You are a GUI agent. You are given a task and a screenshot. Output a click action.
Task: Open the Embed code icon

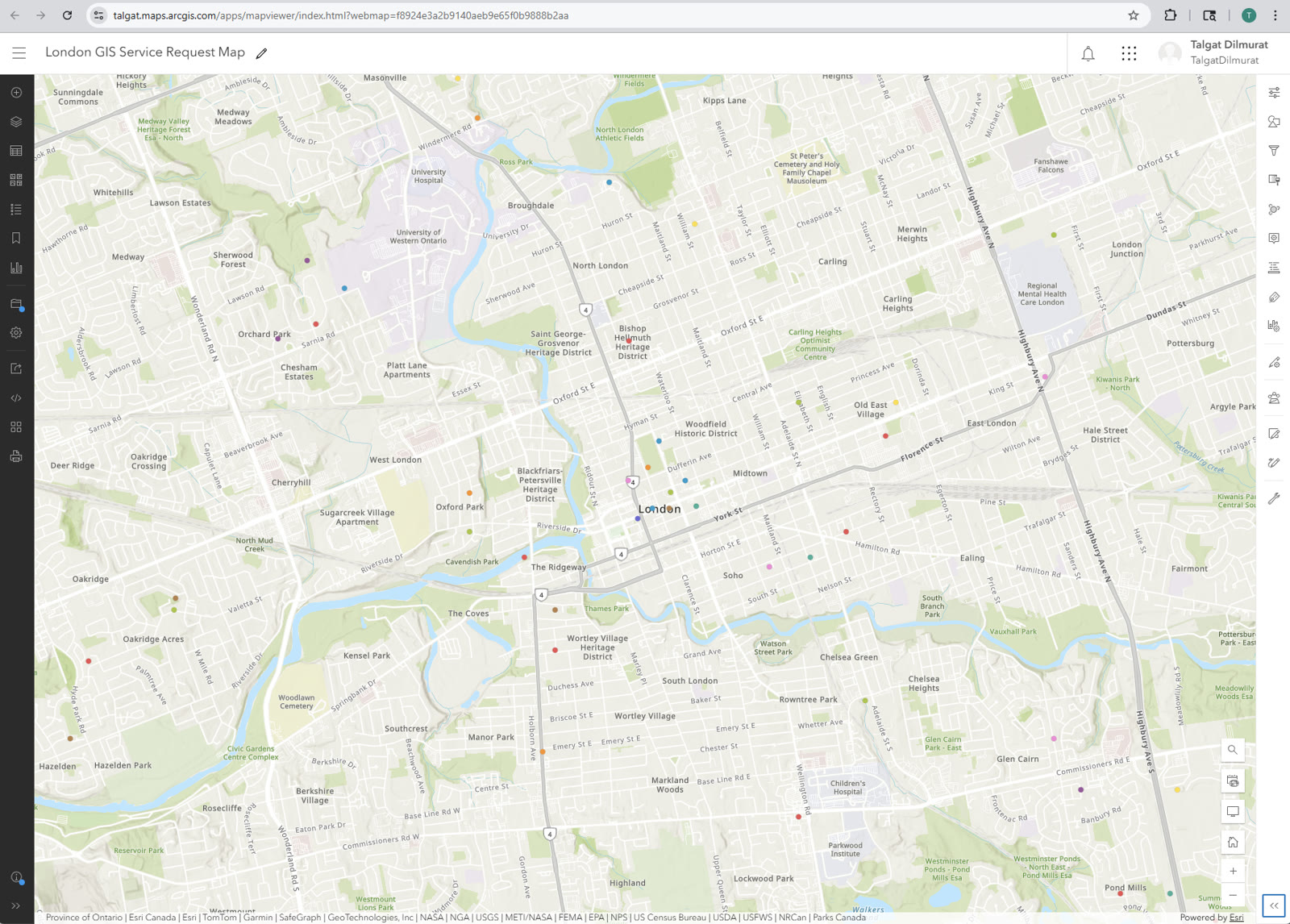[x=16, y=397]
